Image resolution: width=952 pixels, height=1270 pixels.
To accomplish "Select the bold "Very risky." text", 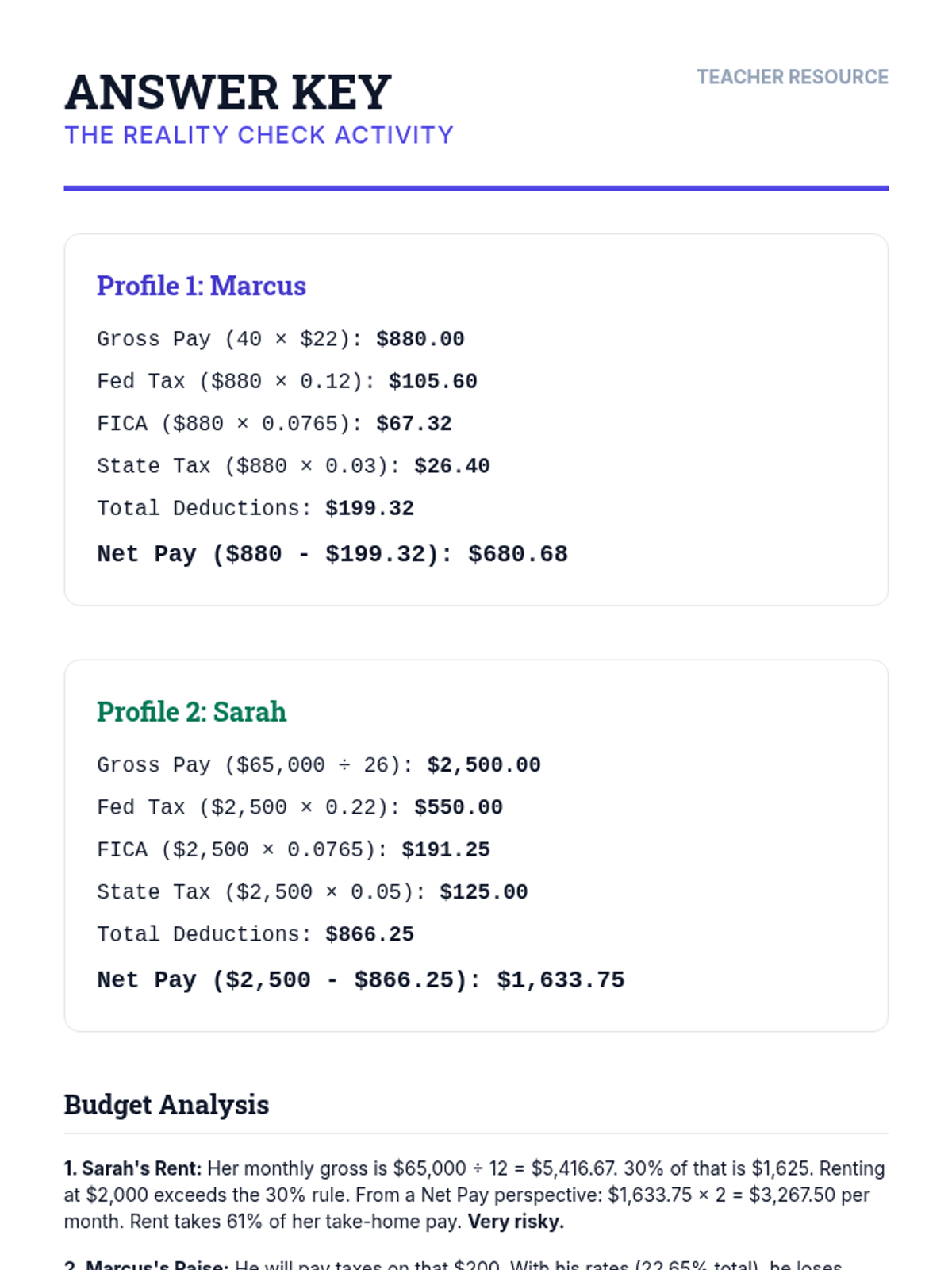I will pyautogui.click(x=516, y=1222).
